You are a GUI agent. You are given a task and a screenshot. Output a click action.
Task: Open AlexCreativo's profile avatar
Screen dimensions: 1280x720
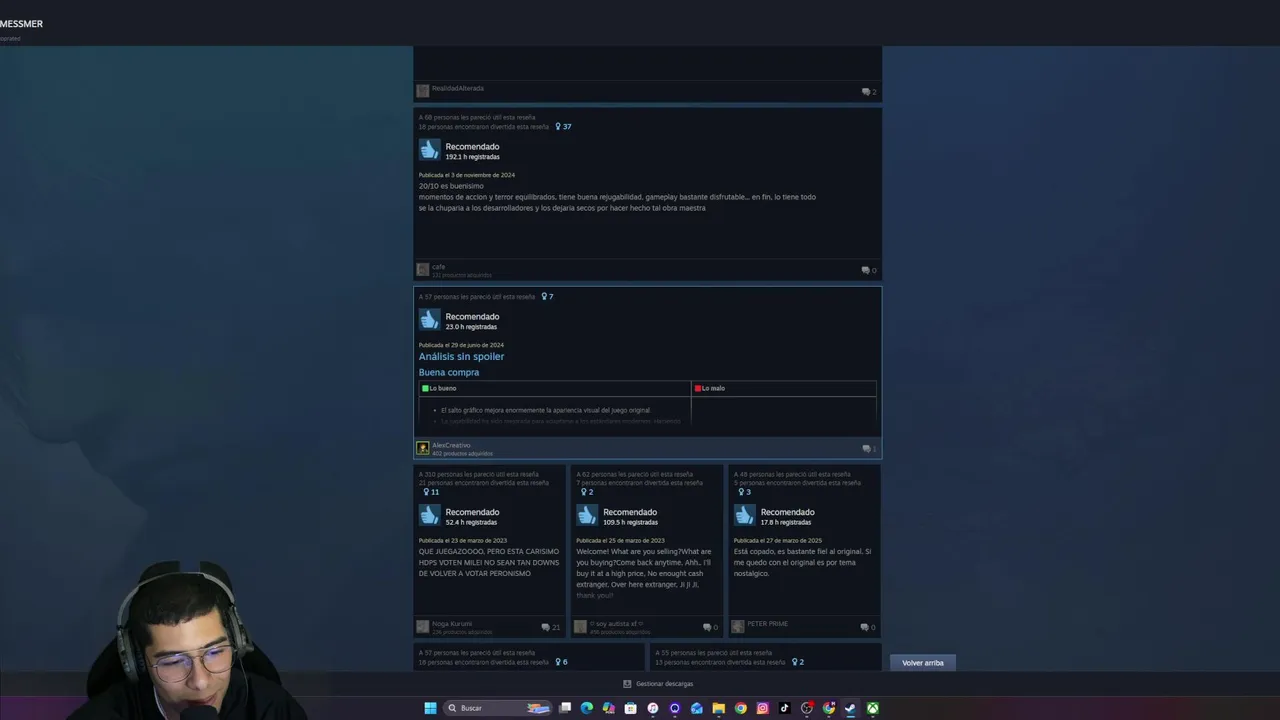point(423,448)
